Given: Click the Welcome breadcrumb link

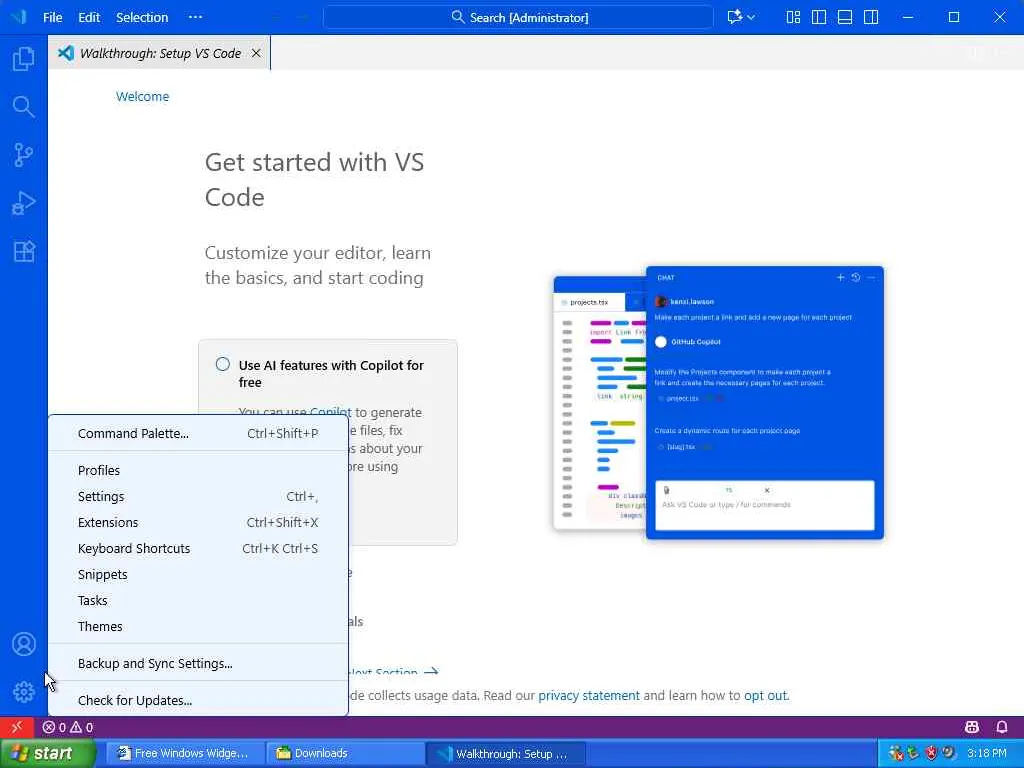Looking at the screenshot, I should point(142,97).
